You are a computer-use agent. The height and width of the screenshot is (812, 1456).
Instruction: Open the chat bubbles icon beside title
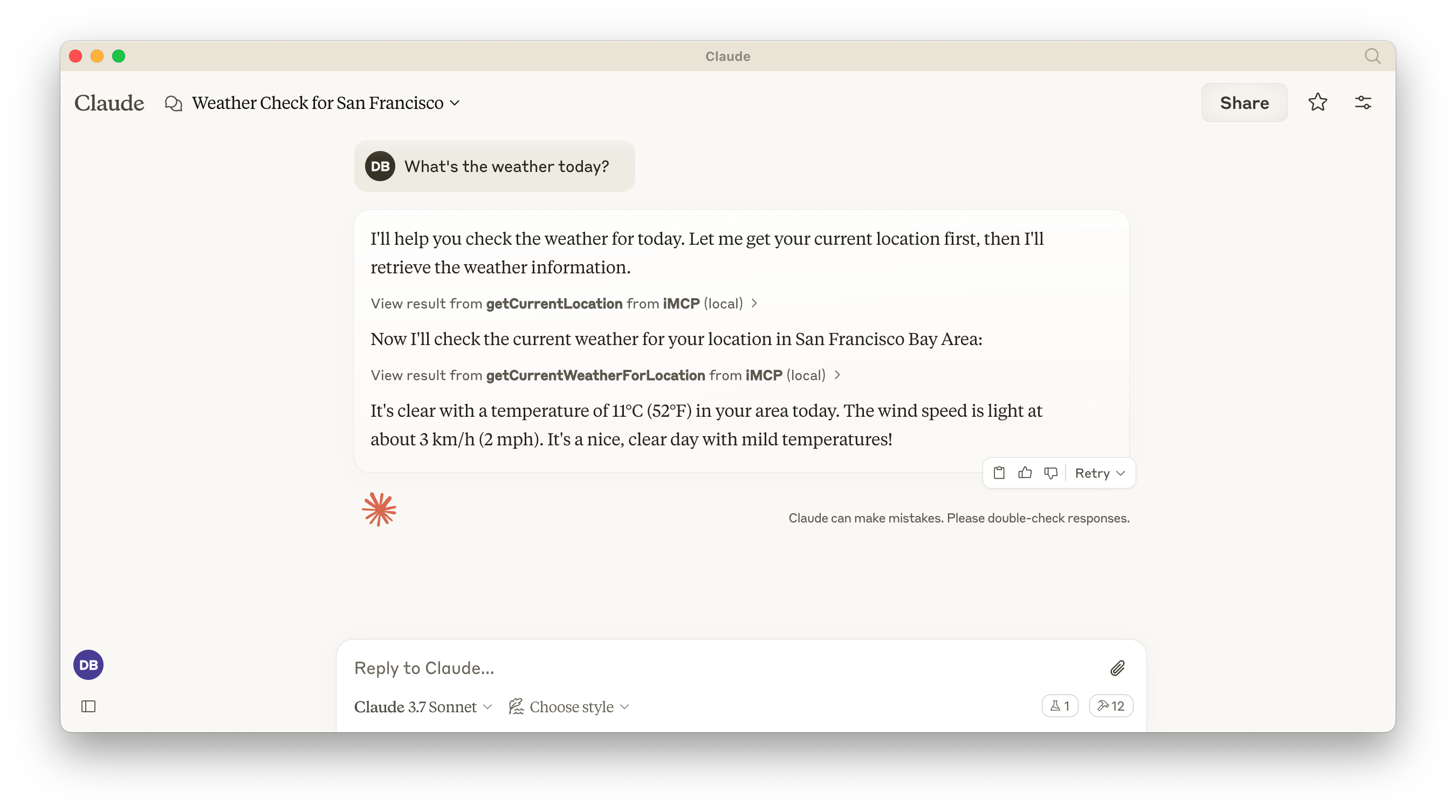(174, 104)
